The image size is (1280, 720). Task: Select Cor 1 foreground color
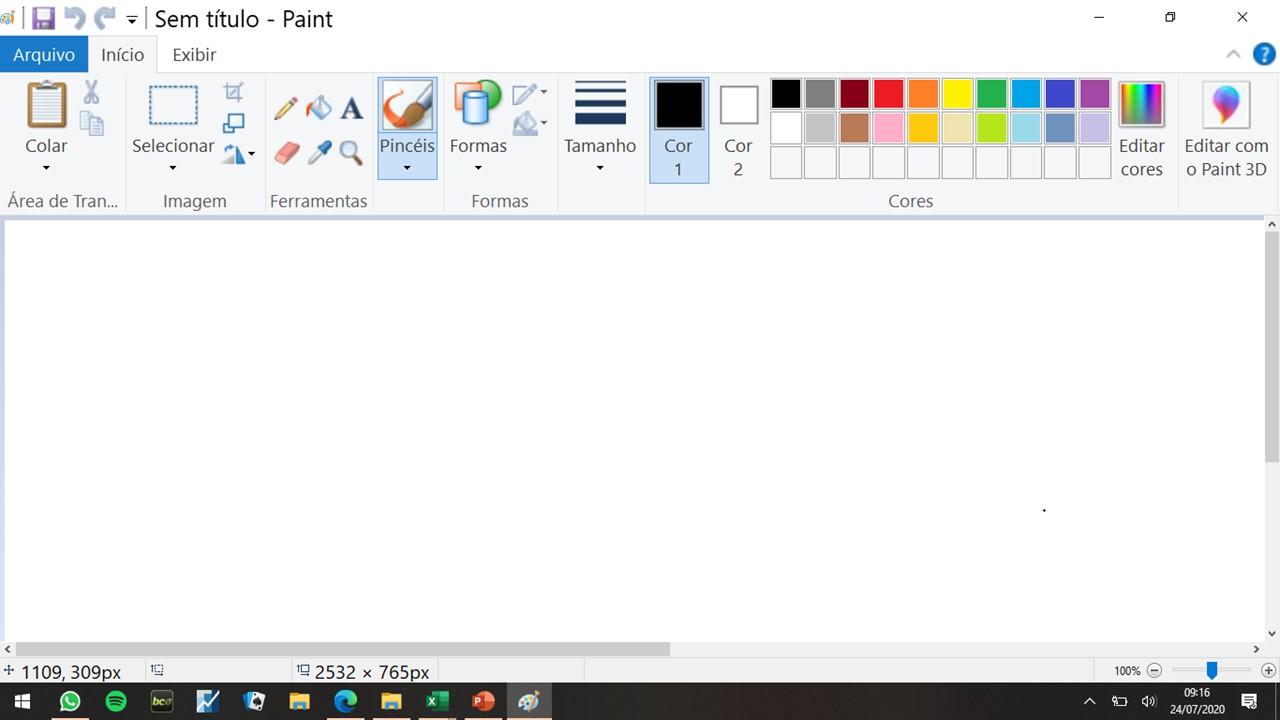coord(678,130)
